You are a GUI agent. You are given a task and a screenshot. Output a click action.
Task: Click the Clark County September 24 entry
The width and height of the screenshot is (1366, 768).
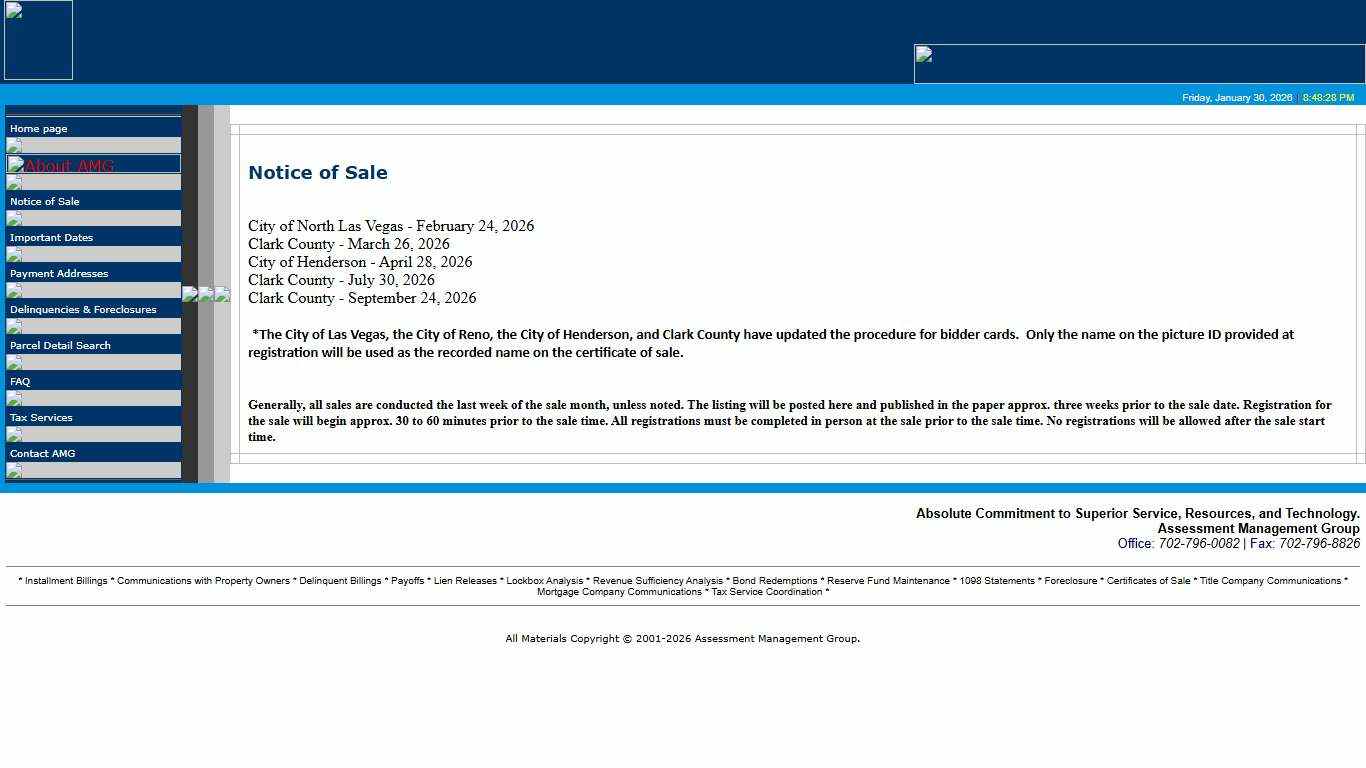point(362,298)
